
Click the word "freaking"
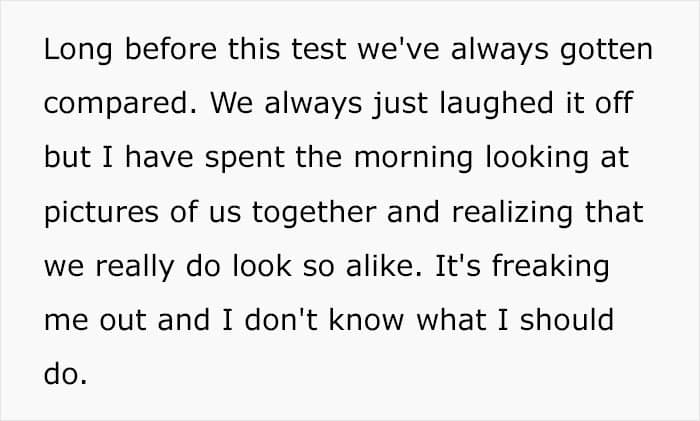coord(569,267)
